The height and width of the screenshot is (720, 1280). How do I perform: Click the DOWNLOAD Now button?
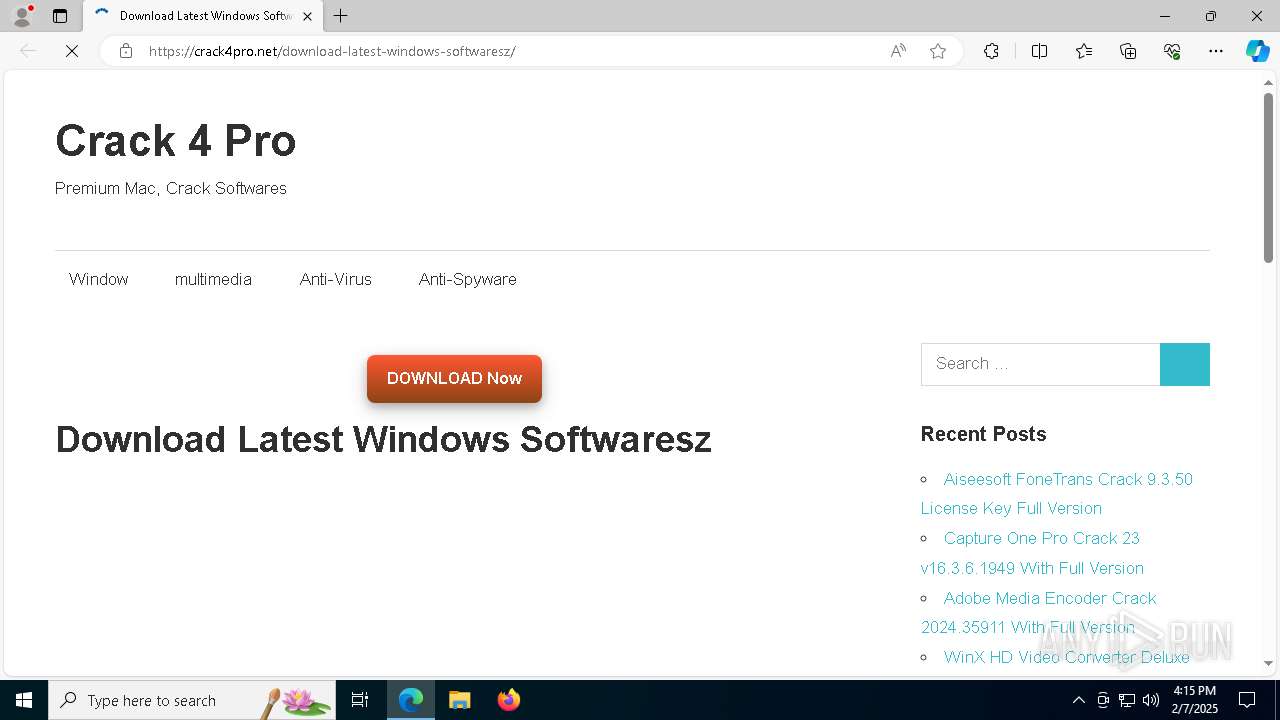click(454, 379)
